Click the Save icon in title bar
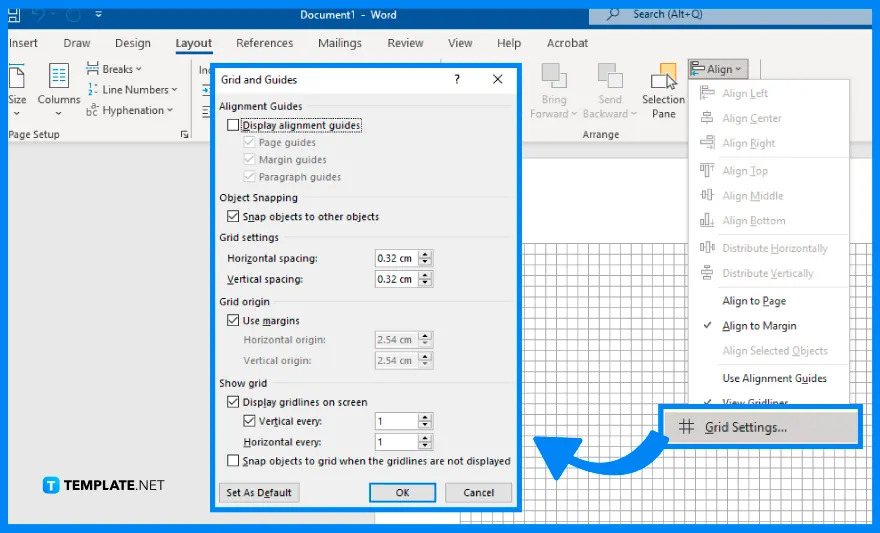The height and width of the screenshot is (533, 880). pyautogui.click(x=14, y=15)
